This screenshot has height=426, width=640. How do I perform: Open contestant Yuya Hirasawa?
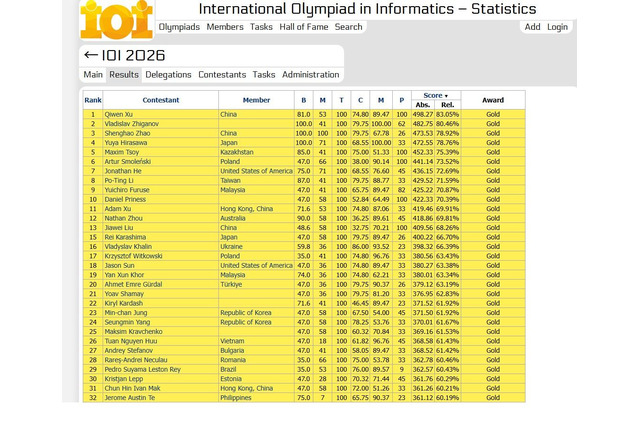click(x=126, y=142)
